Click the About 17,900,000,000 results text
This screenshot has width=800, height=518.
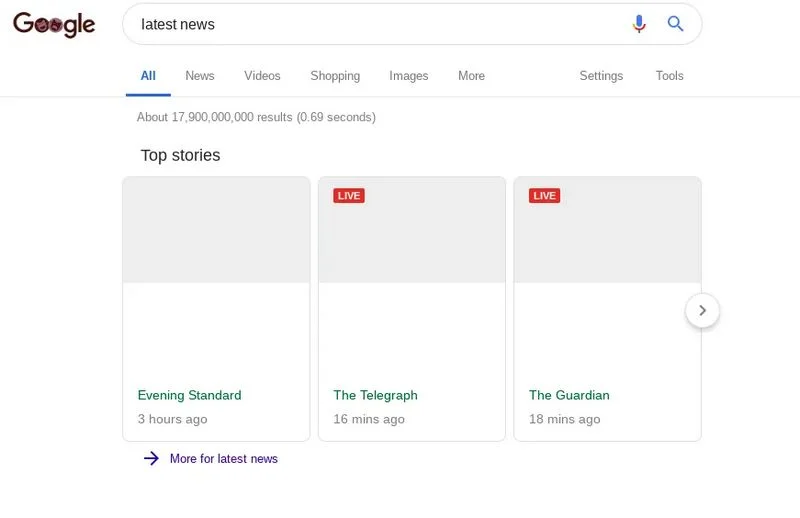256,117
